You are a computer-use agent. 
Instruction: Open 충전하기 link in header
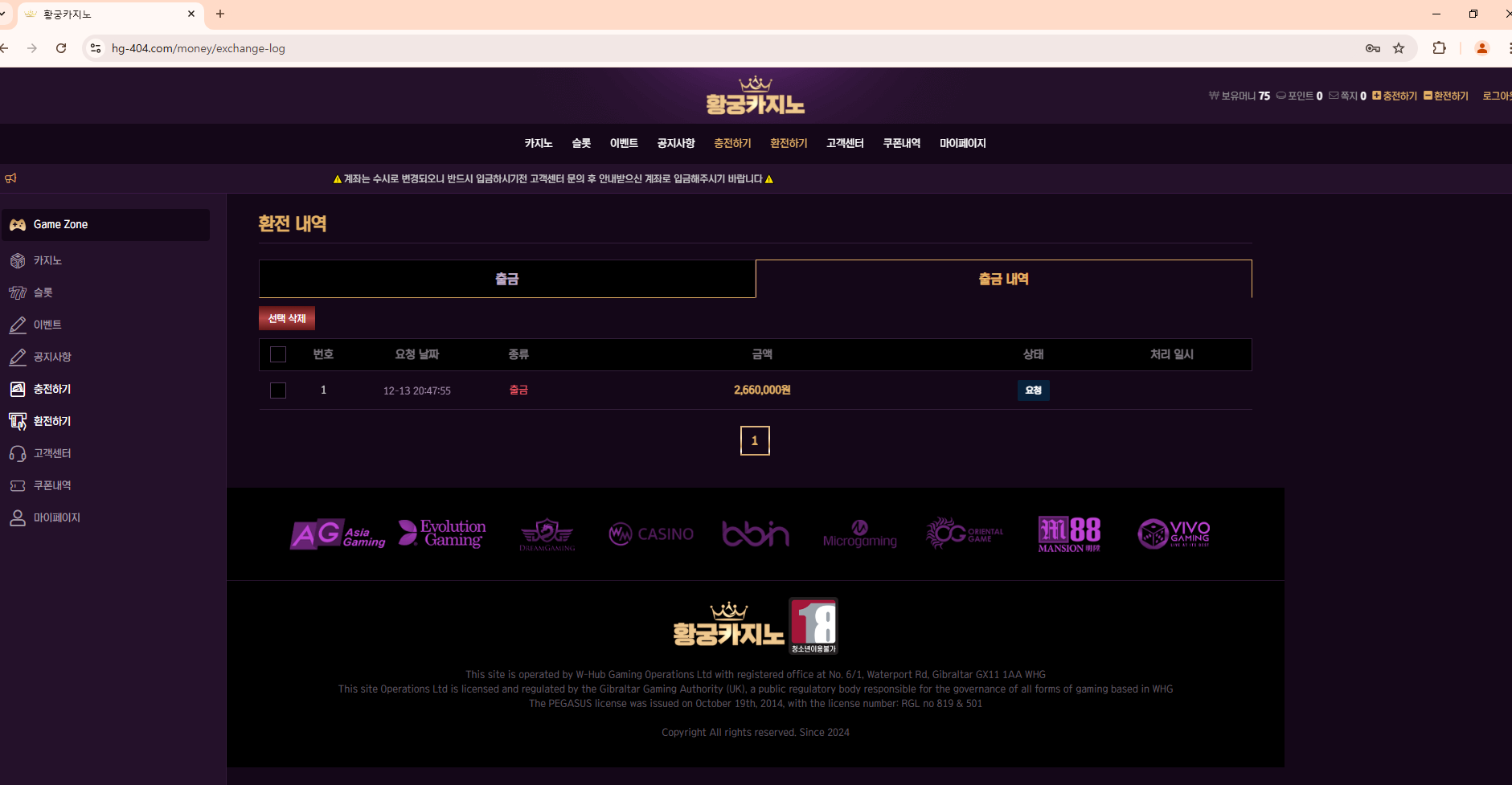(1395, 96)
